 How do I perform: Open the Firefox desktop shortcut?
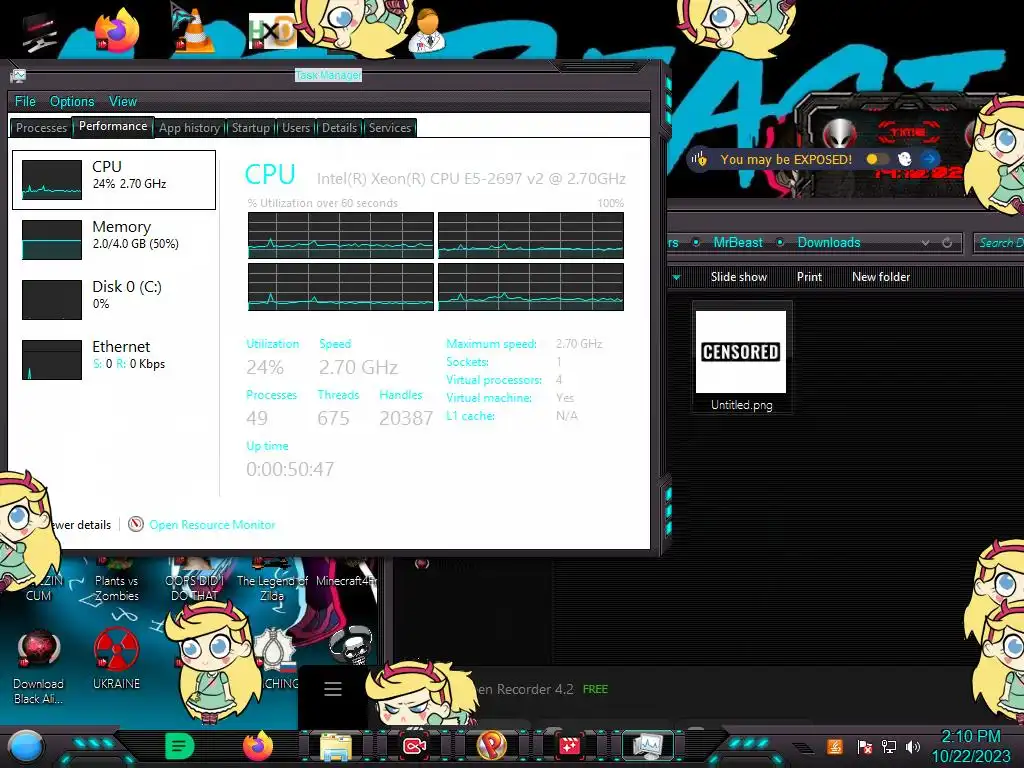tap(116, 31)
